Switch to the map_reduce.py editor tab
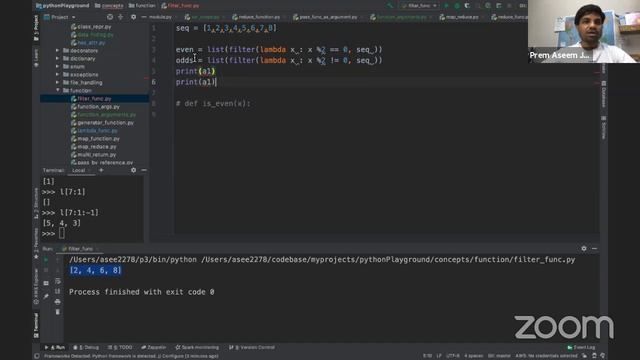Image resolution: width=640 pixels, height=360 pixels. tap(460, 17)
